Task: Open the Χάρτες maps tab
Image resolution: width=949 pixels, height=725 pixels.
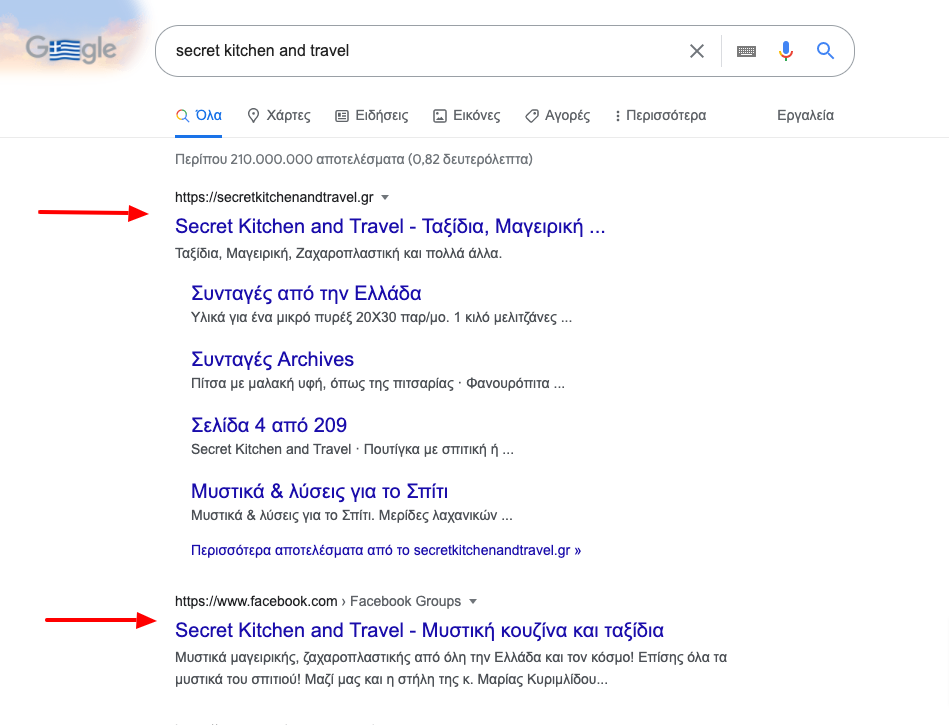Action: [x=279, y=115]
